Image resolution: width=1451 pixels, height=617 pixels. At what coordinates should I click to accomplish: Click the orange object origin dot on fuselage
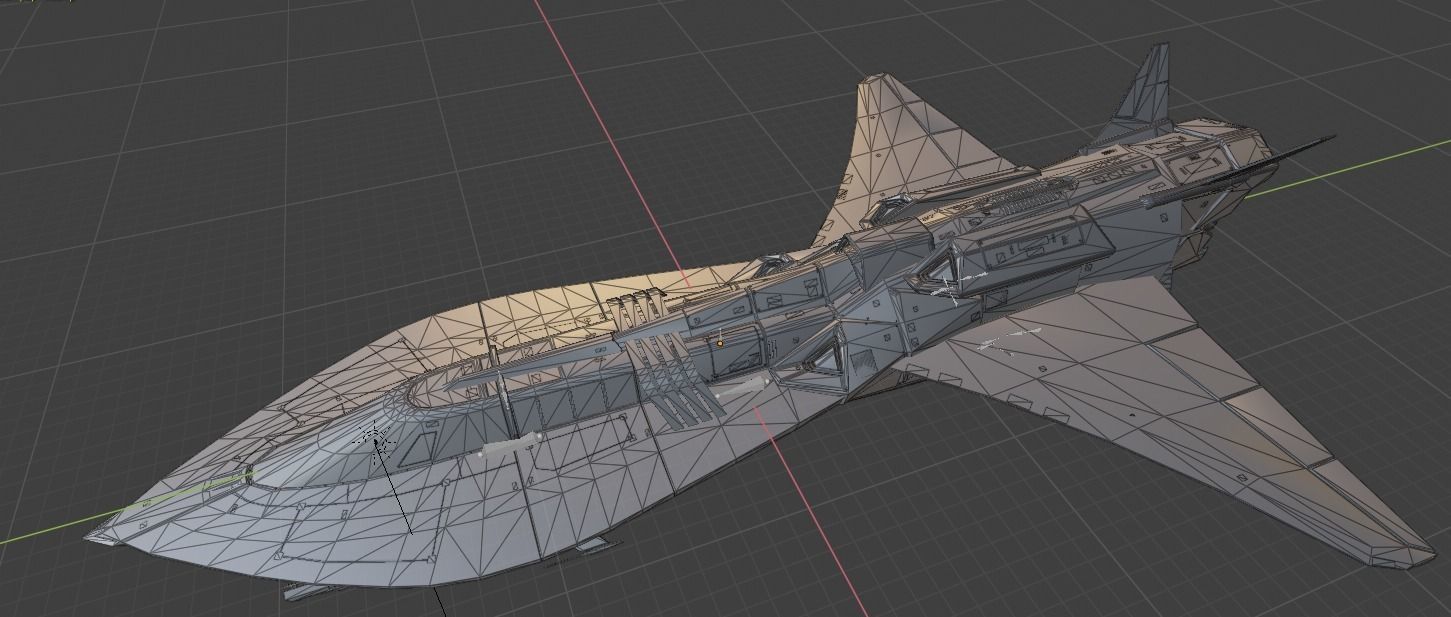click(x=720, y=344)
